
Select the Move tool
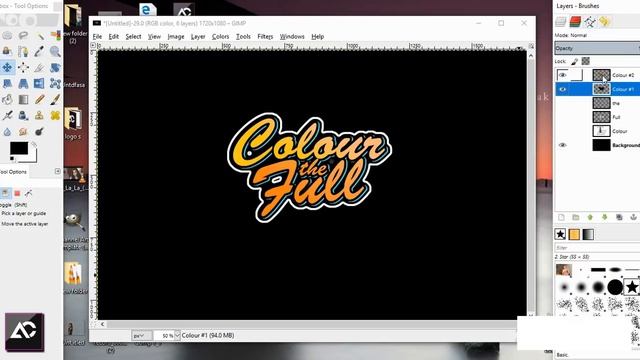coord(7,67)
